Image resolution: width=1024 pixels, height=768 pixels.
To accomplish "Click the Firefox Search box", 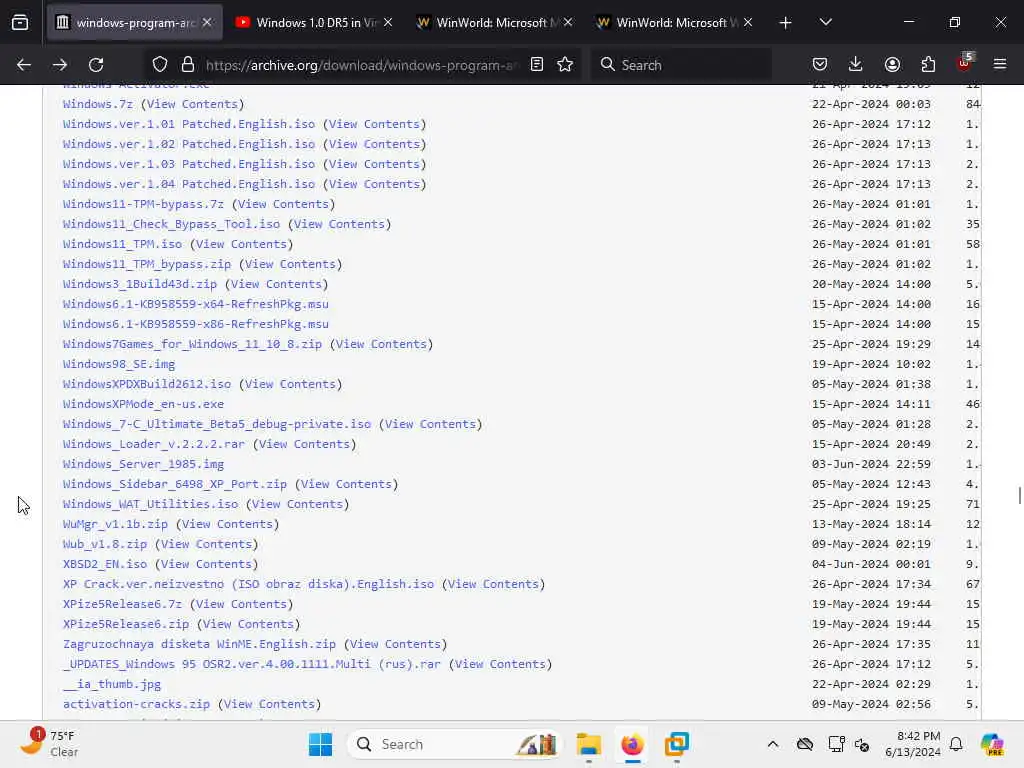I will tap(682, 65).
